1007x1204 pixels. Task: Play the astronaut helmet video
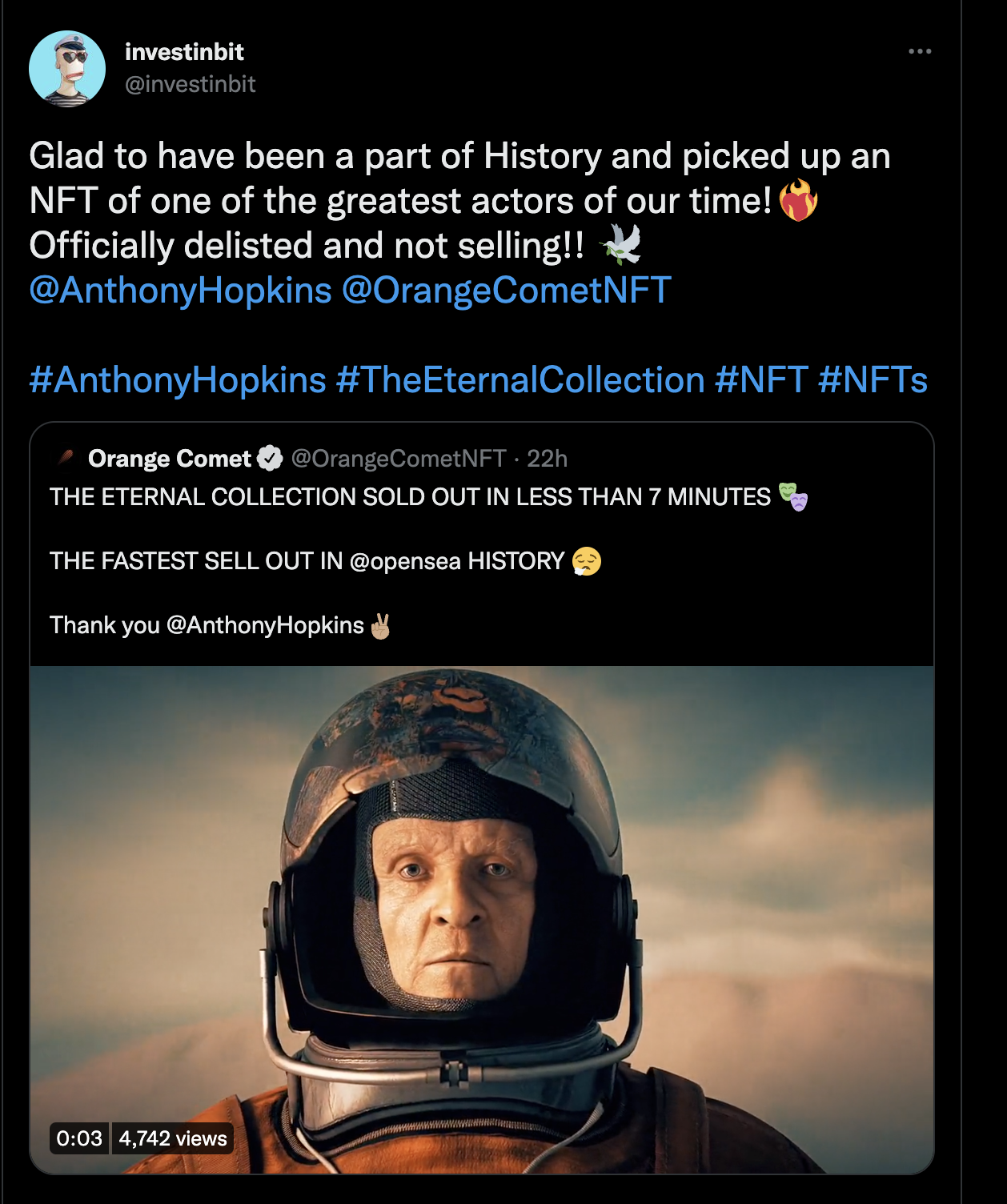point(482,920)
